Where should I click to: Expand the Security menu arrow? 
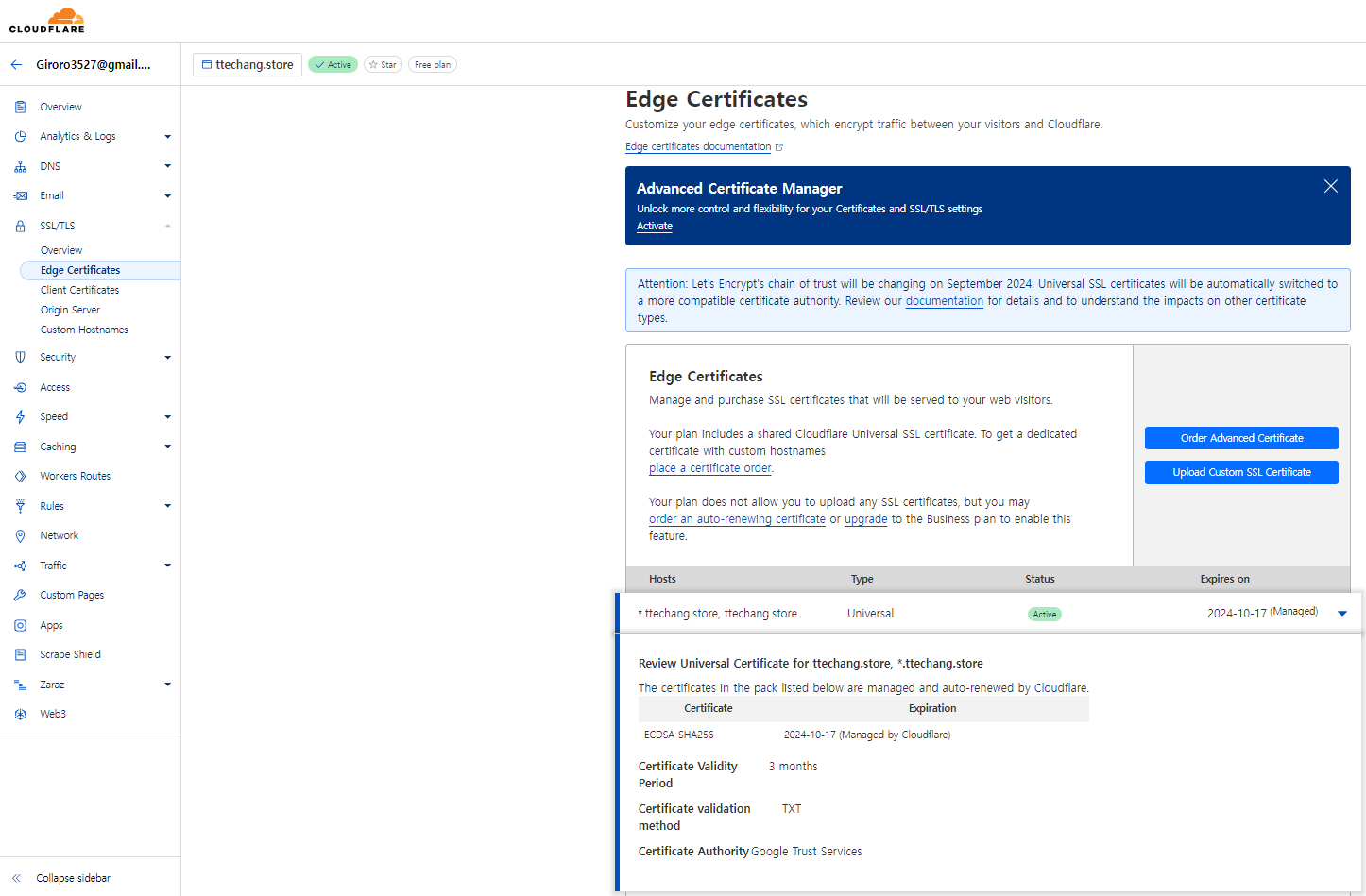coord(168,358)
